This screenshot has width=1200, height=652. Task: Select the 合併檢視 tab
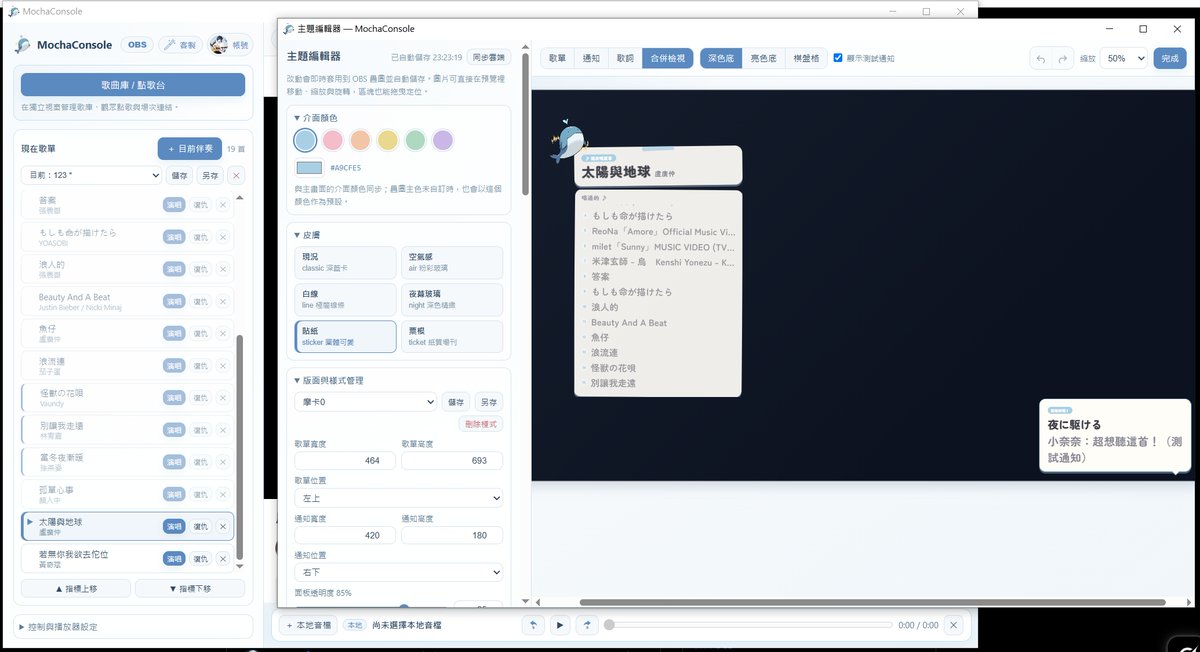[x=668, y=59]
